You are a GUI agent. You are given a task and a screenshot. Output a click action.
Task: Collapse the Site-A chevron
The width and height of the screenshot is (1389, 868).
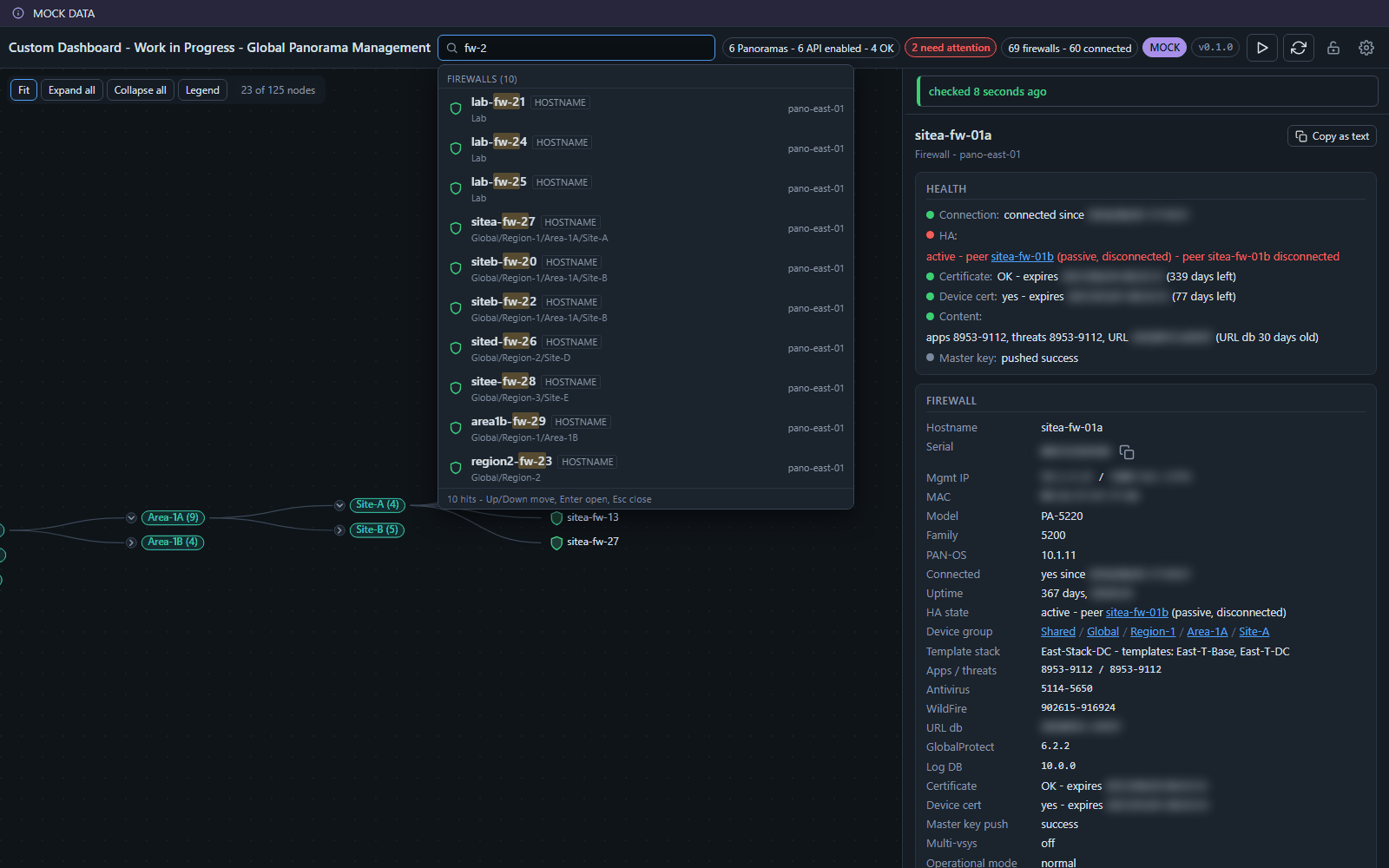339,505
